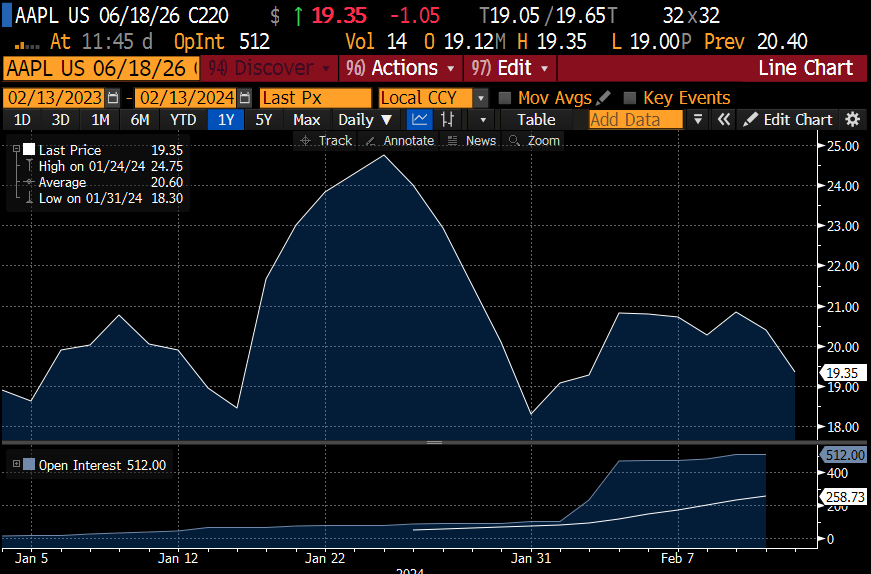Viewport: 871px width, 574px height.
Task: Click the green up-tick arrow indicator
Action: (298, 16)
